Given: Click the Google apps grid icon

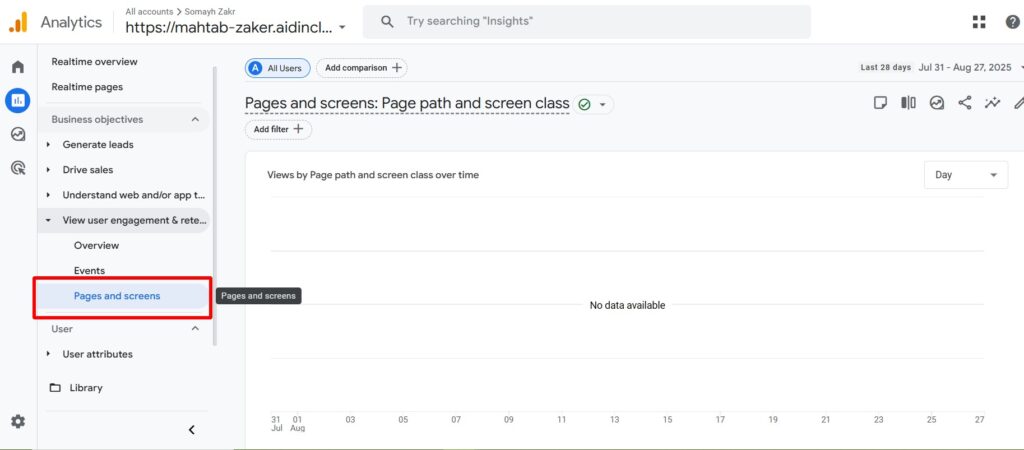Looking at the screenshot, I should [x=979, y=22].
